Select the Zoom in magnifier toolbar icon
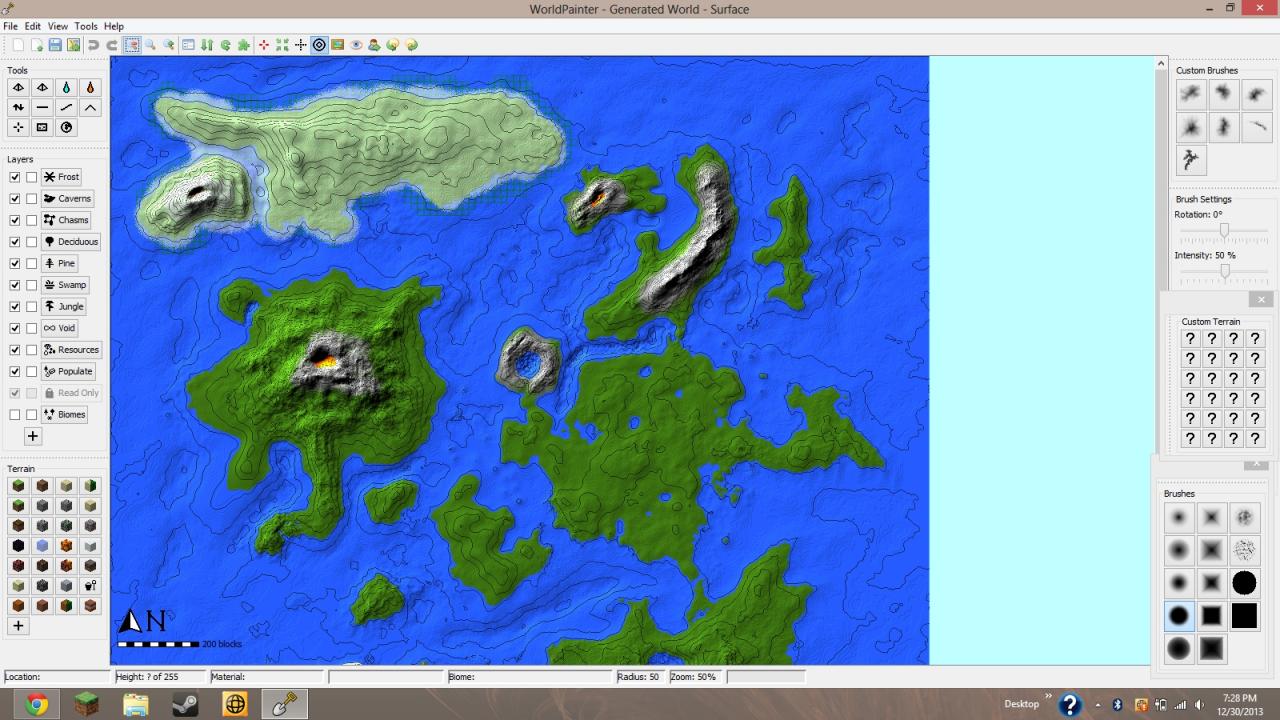 (x=168, y=45)
